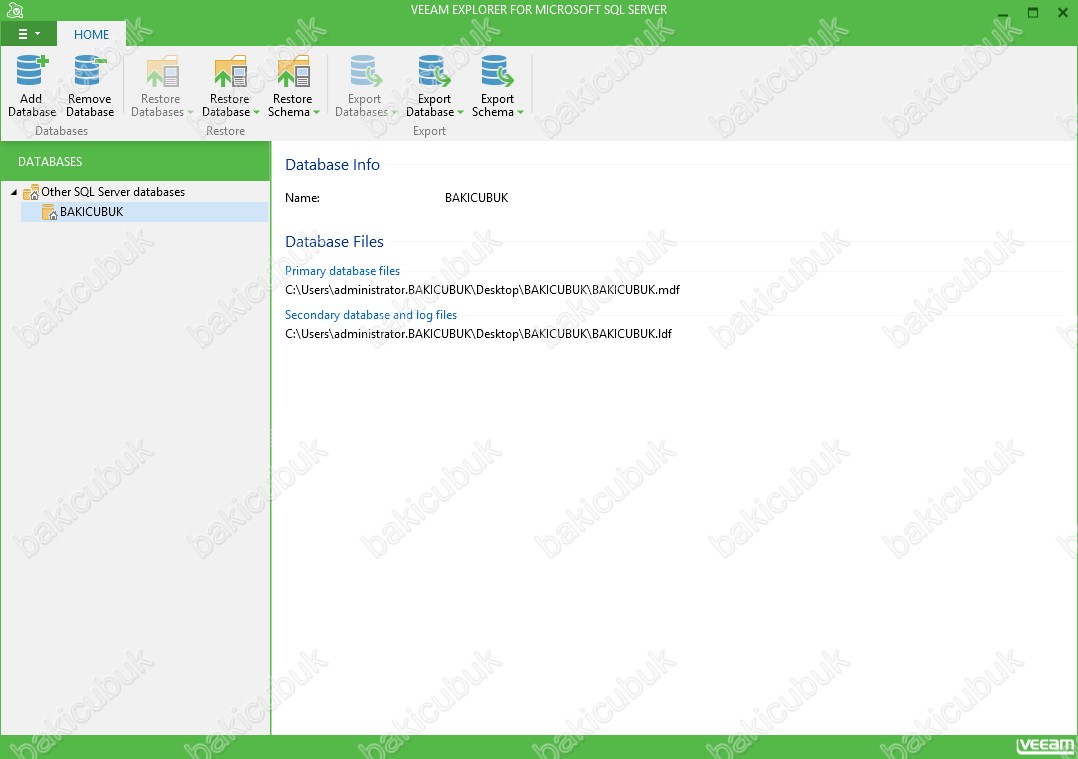Image resolution: width=1078 pixels, height=759 pixels.
Task: Open the Restore Databases dropdown arrow
Action: point(190,113)
